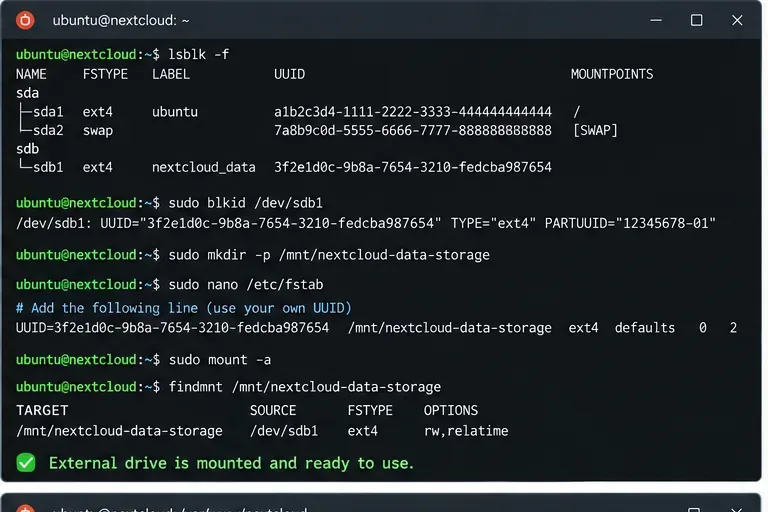
Task: Click UUID a1b2c3d4-1111-2222-3333-444444444444
Action: (x=413, y=112)
